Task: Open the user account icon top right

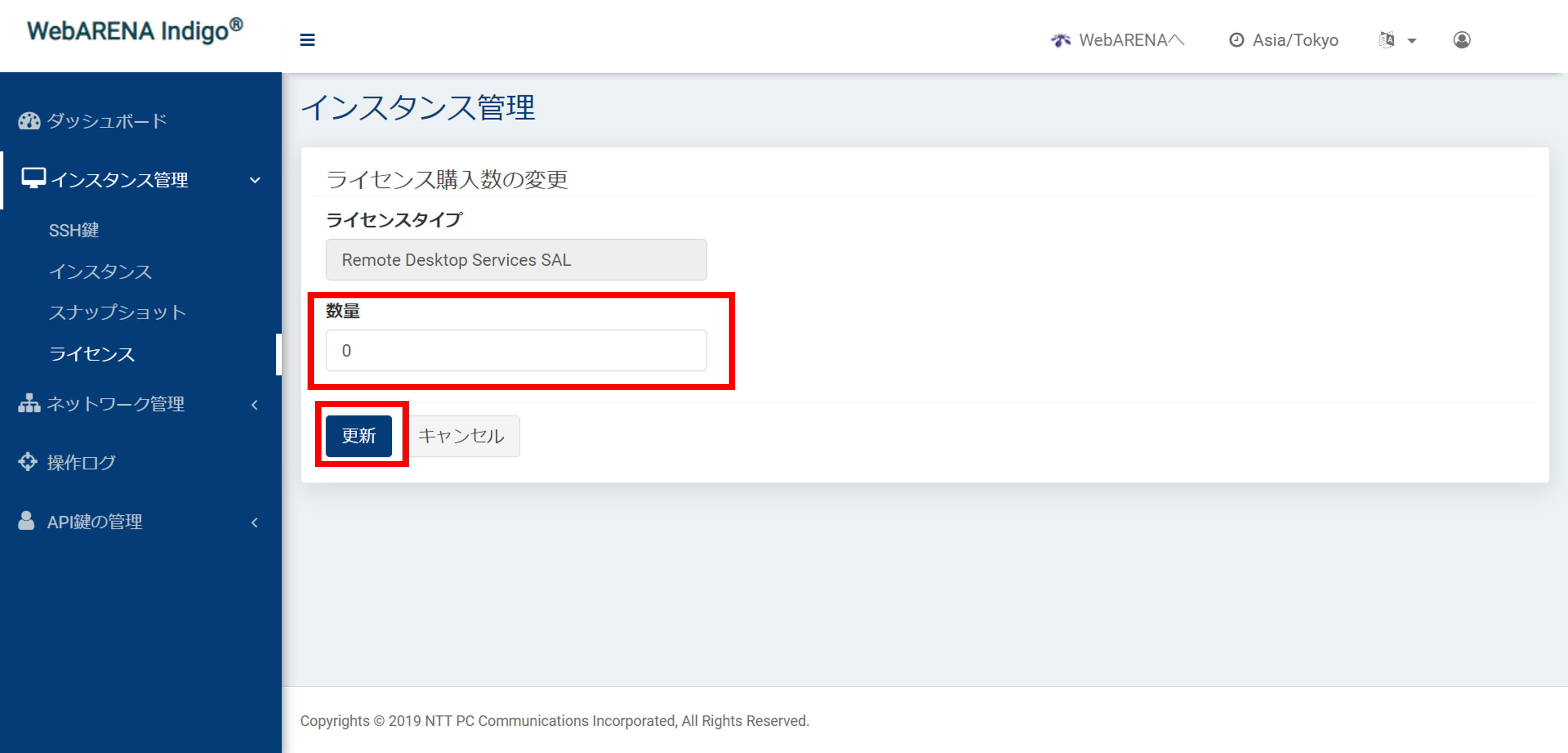Action: point(1462,39)
